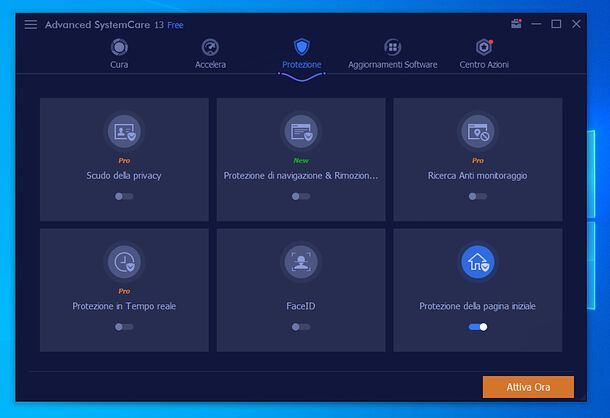Click the FaceID face scan icon
Viewport: 610px width, 418px height.
pos(301,262)
